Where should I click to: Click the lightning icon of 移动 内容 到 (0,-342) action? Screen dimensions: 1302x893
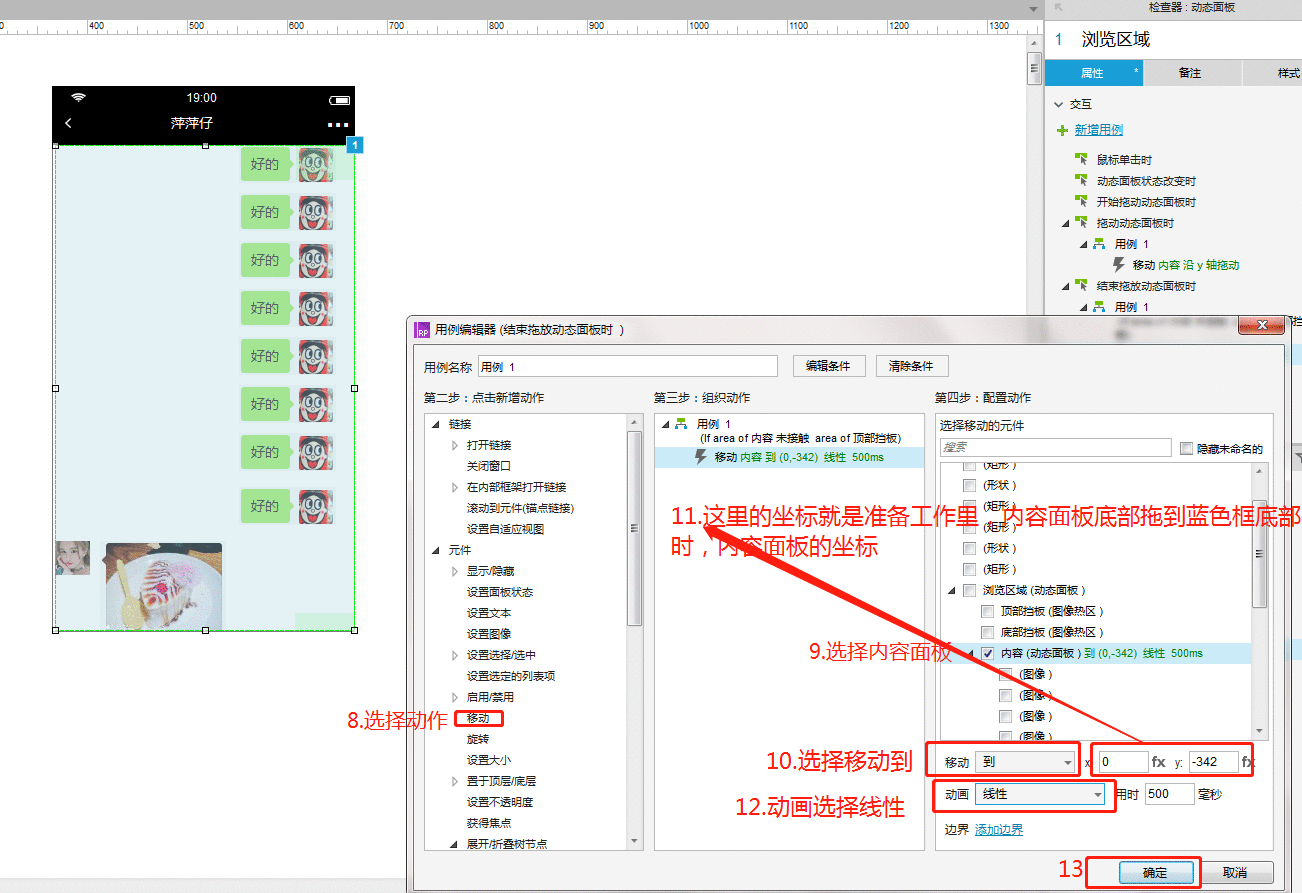tap(701, 457)
